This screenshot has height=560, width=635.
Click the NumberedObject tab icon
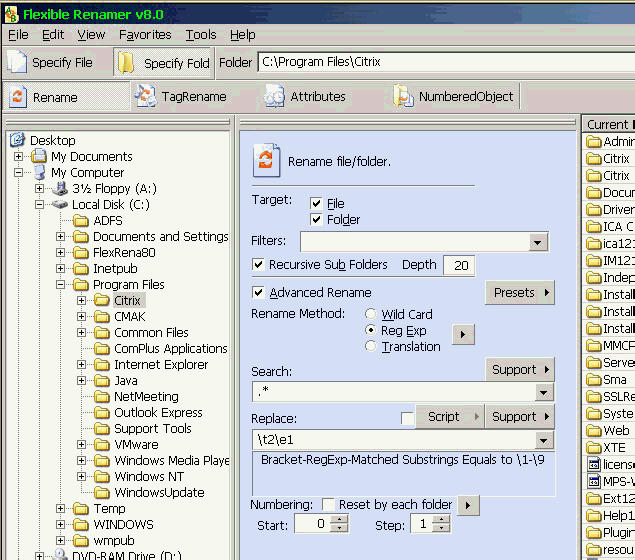click(x=403, y=97)
